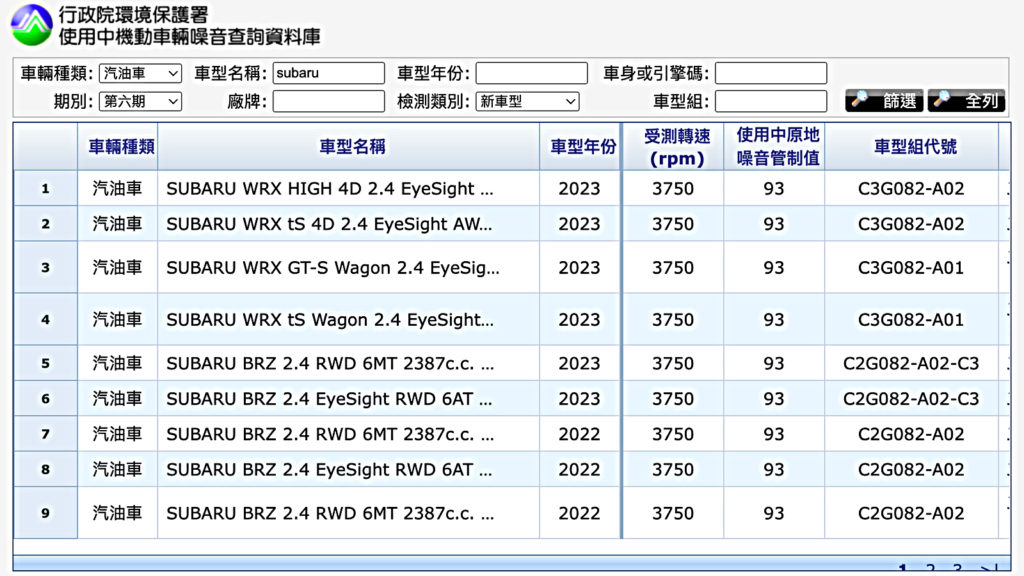Select the 3750 rpm value in row 2
1024x576 pixels.
tap(673, 224)
